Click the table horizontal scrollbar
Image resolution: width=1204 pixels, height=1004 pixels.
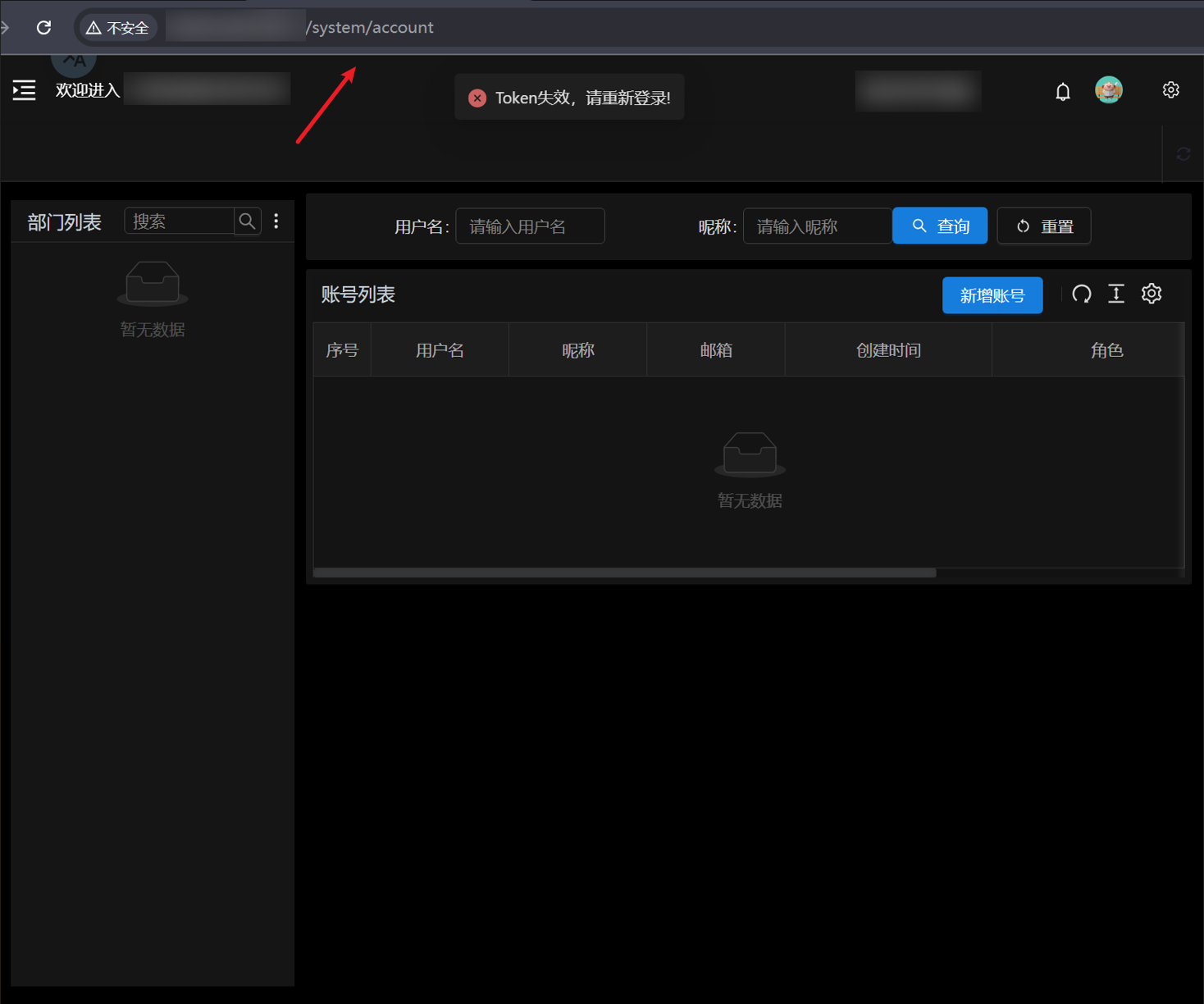coord(624,573)
